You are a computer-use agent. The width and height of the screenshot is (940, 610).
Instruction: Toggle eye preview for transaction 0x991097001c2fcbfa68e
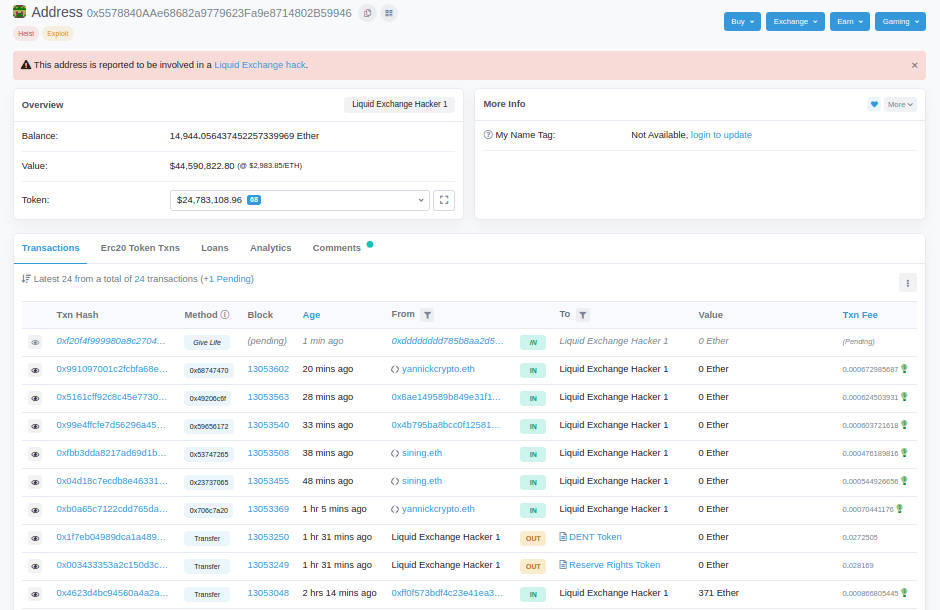coord(35,370)
